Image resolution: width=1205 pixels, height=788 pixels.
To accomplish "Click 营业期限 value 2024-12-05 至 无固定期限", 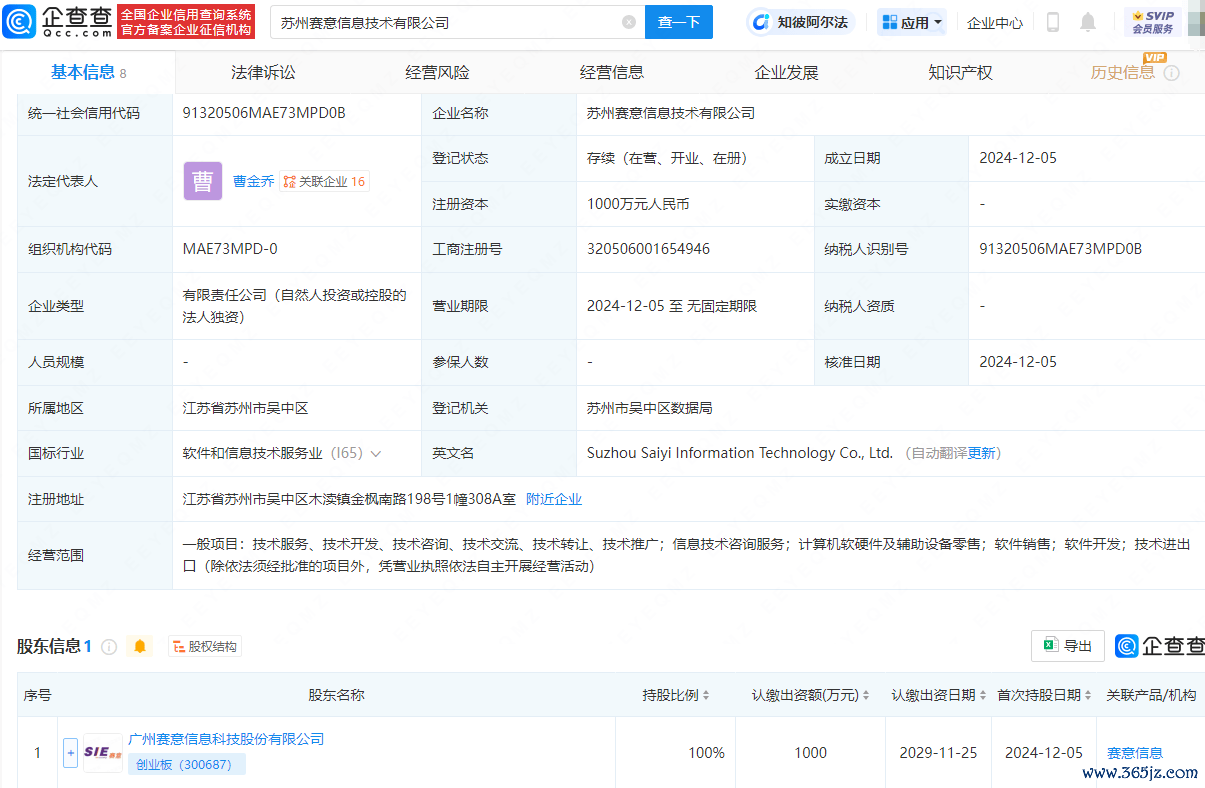I will point(672,306).
